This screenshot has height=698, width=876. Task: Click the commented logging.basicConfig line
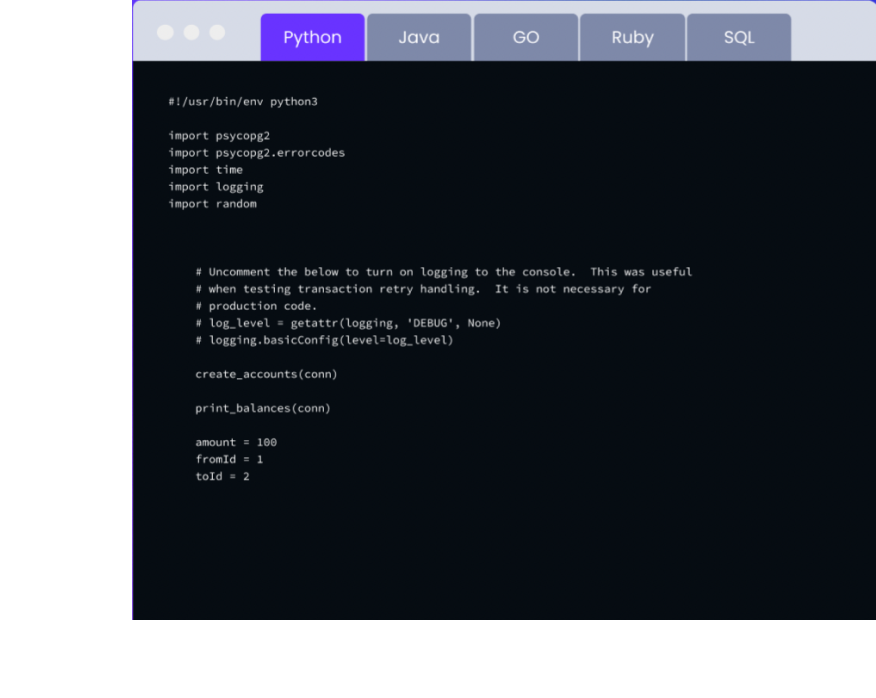click(324, 340)
